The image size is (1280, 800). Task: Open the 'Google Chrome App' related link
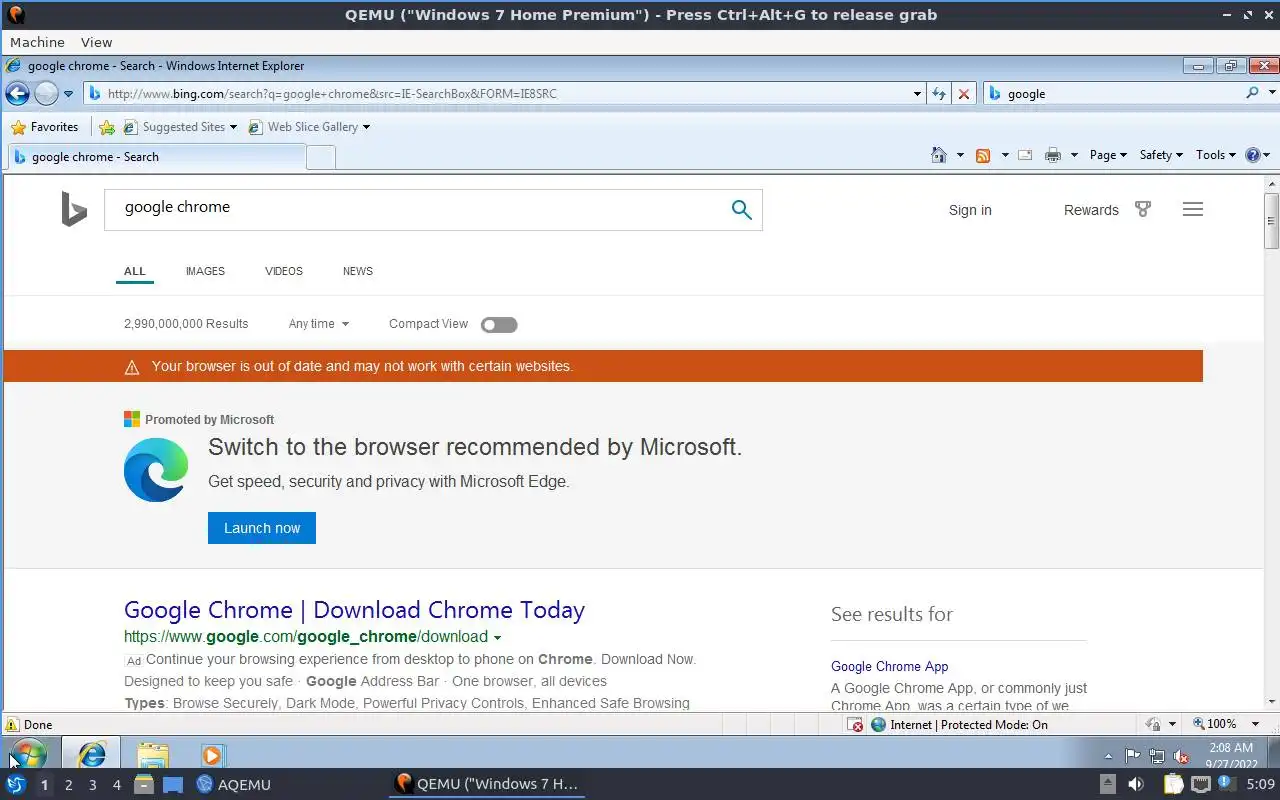(890, 666)
